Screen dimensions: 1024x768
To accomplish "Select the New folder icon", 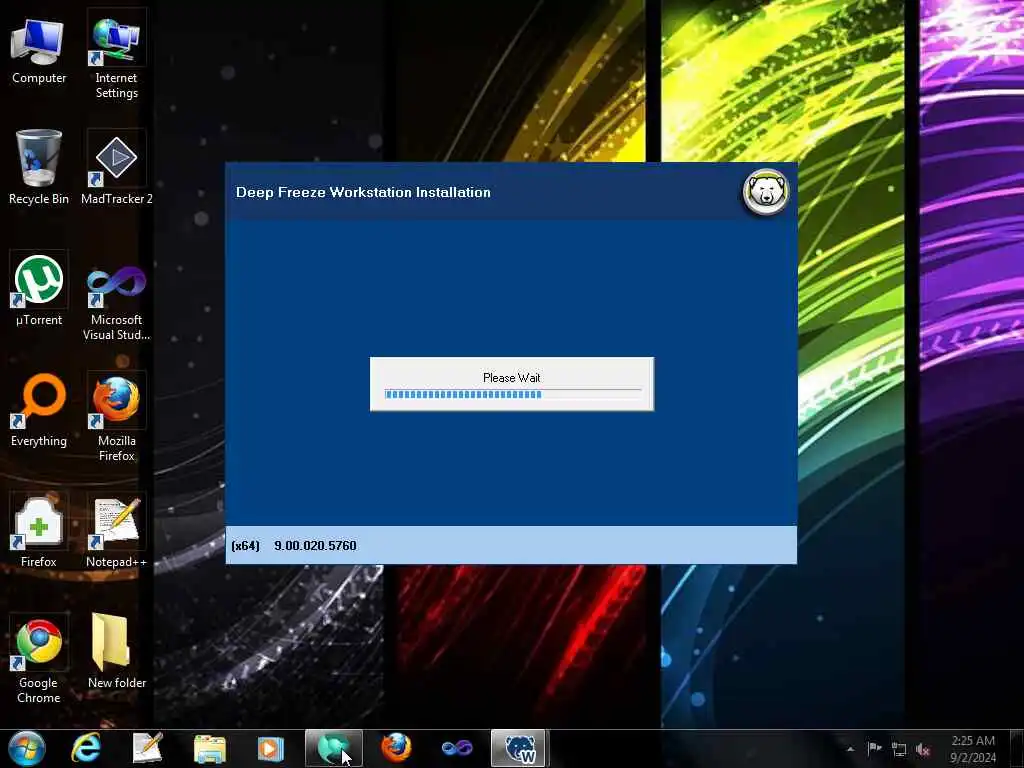I will (116, 652).
